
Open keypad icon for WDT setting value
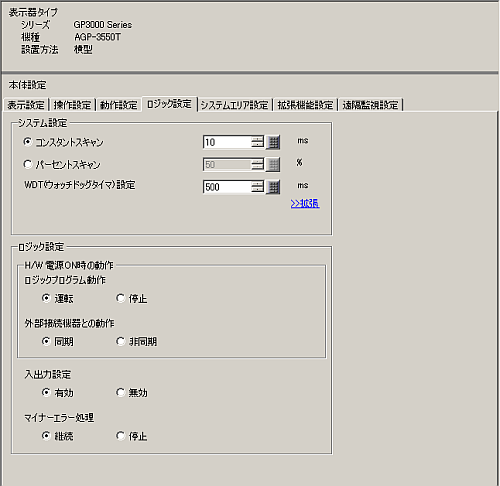(273, 187)
